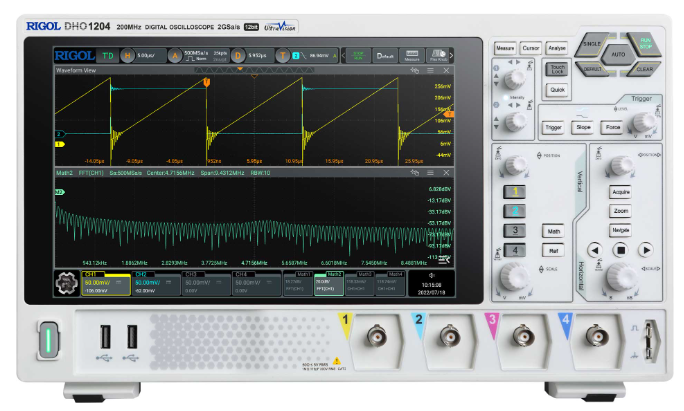The width and height of the screenshot is (684, 411).
Task: Tap the gear navigation icon on the screen
Action: pos(67,283)
